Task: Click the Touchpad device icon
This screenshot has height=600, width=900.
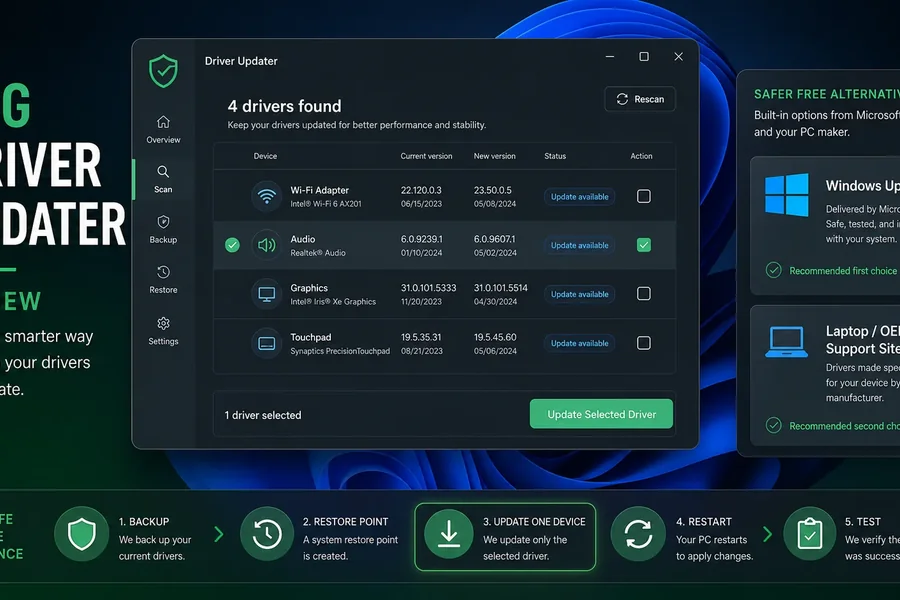Action: (x=266, y=343)
